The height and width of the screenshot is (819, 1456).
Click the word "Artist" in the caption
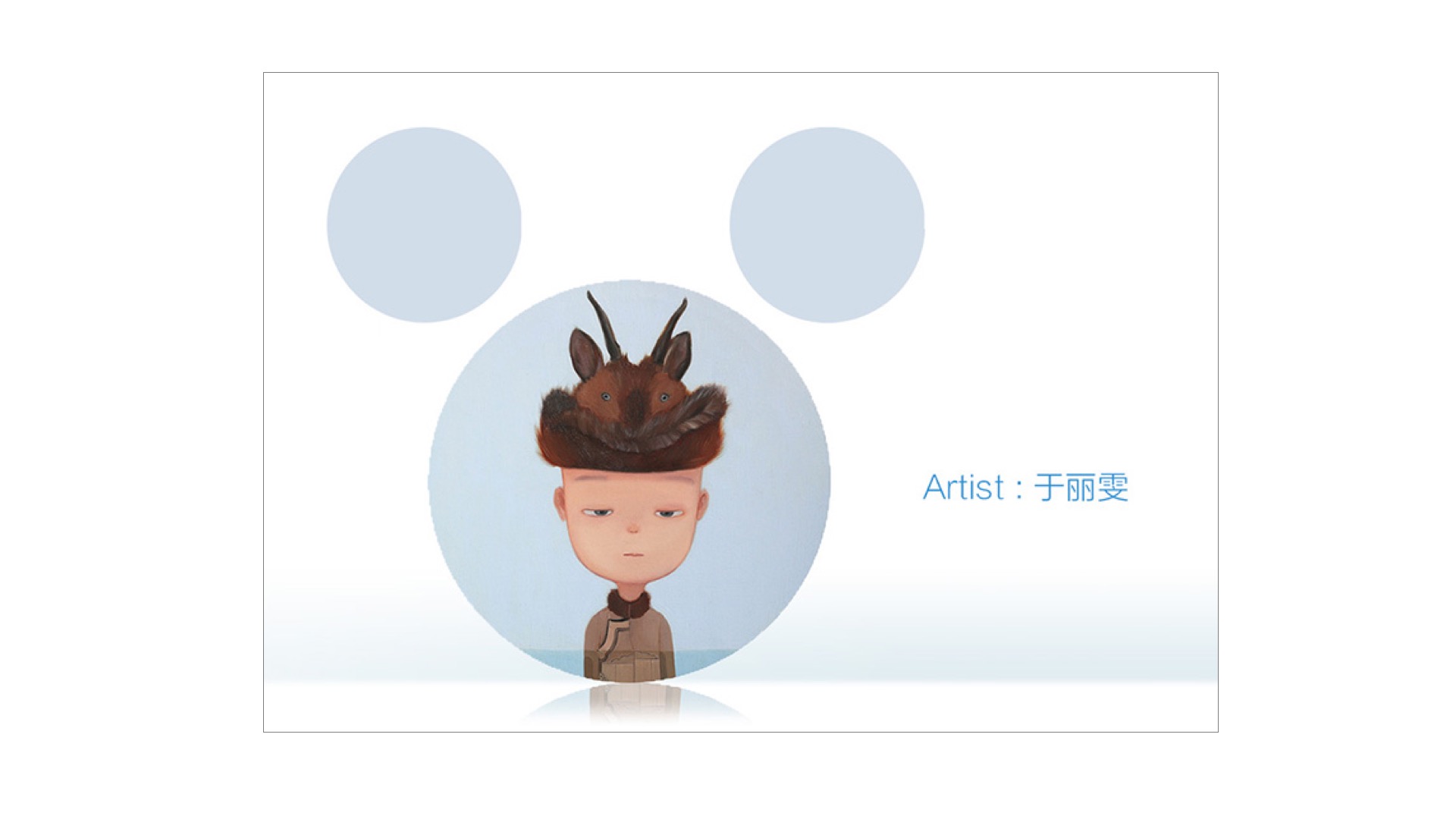[x=964, y=487]
